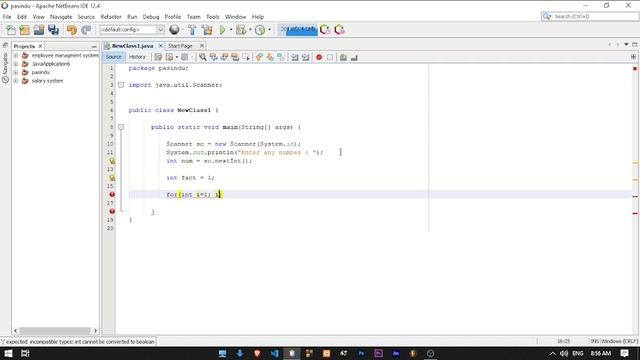The height and width of the screenshot is (360, 640).
Task: Open the Navigate menu
Action: click(x=61, y=17)
